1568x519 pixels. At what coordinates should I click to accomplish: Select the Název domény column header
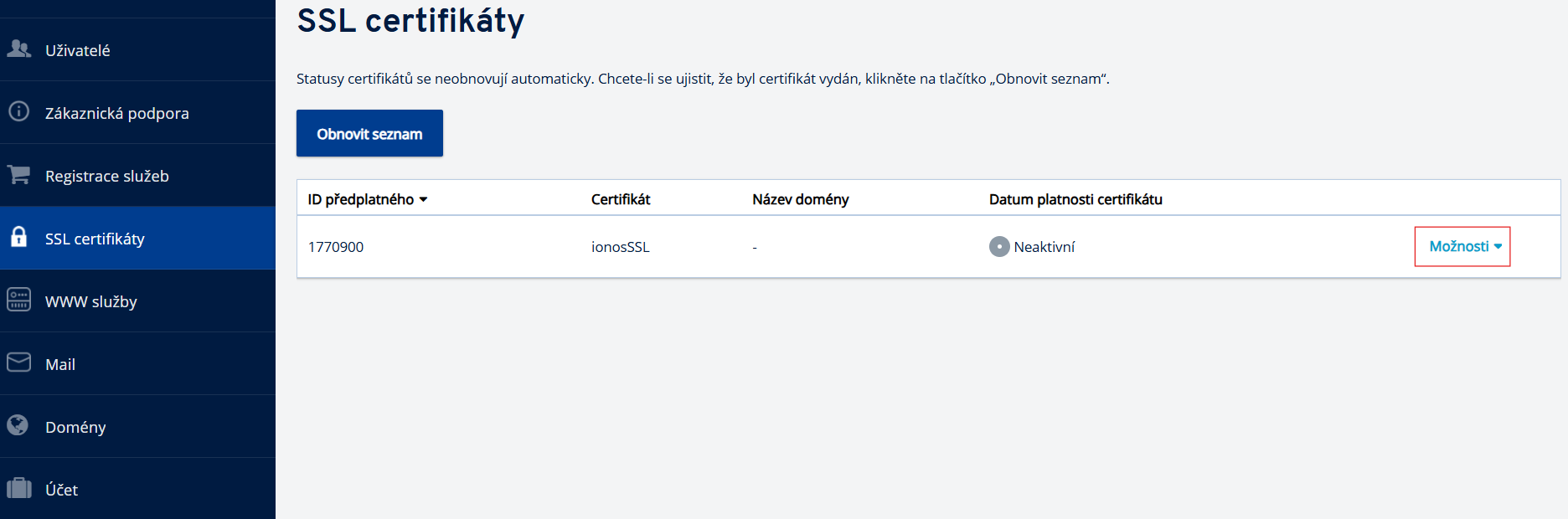[x=800, y=200]
